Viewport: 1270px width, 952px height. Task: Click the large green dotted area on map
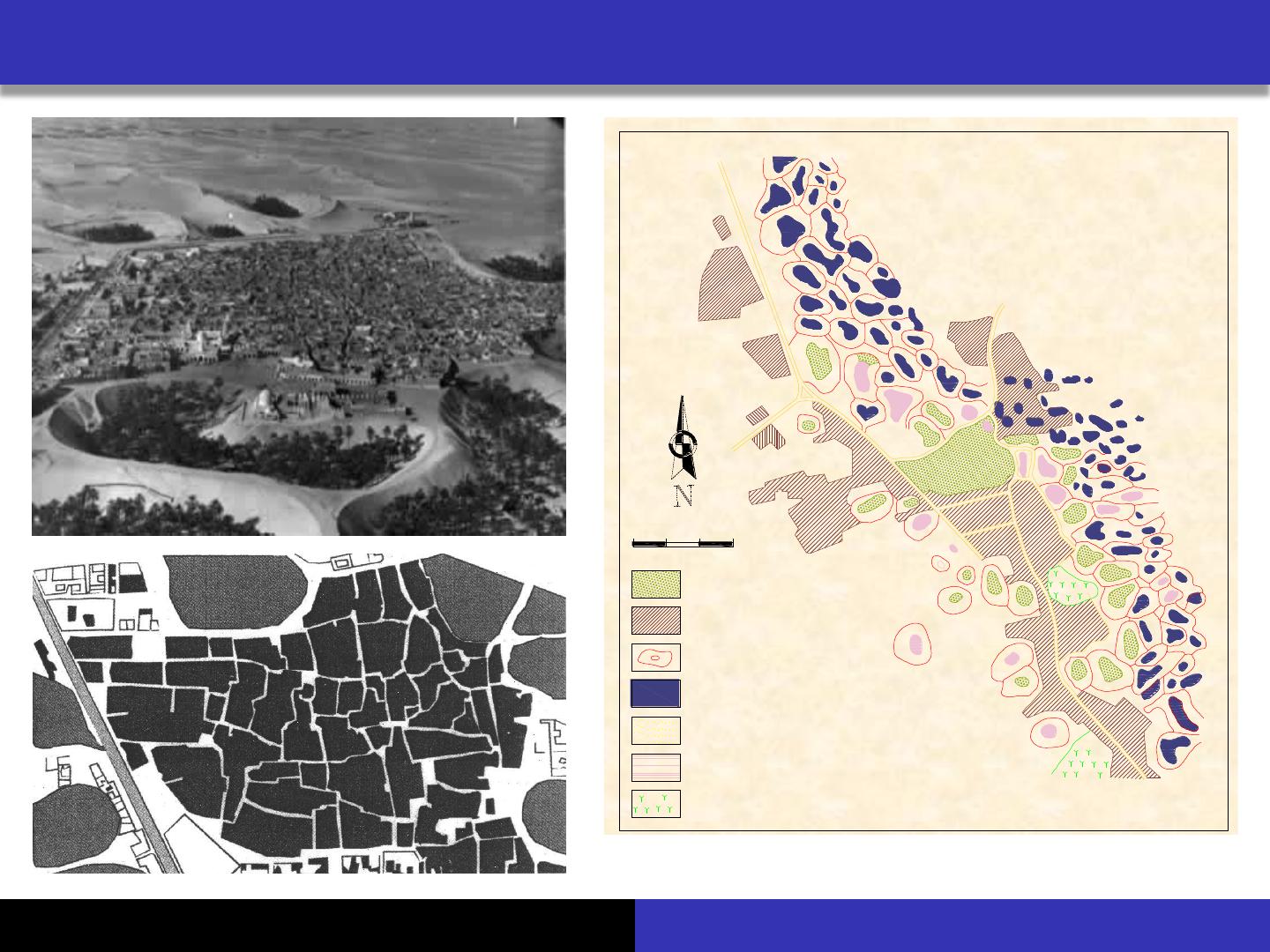pyautogui.click(x=957, y=459)
